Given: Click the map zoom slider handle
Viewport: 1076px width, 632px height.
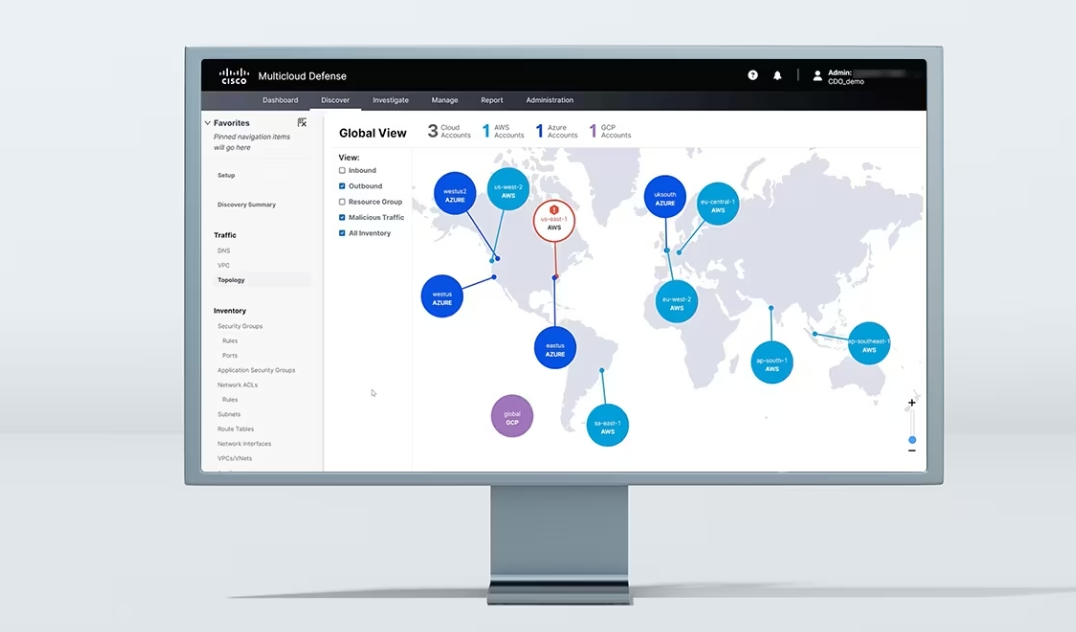Looking at the screenshot, I should pyautogui.click(x=912, y=439).
